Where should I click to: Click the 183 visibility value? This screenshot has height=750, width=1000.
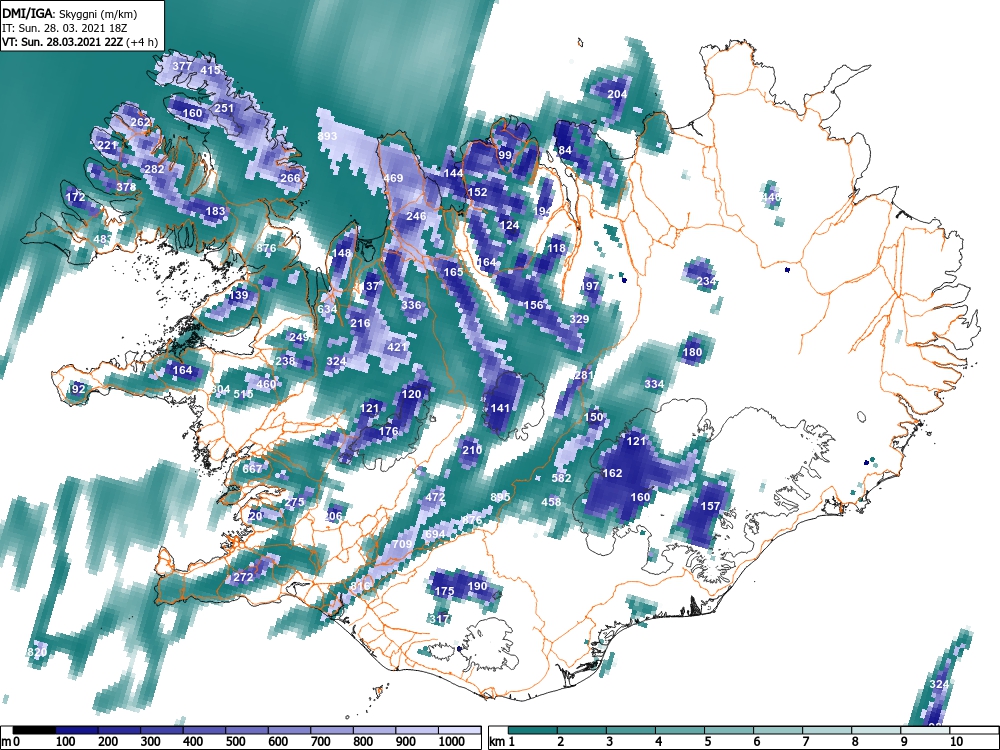point(216,211)
